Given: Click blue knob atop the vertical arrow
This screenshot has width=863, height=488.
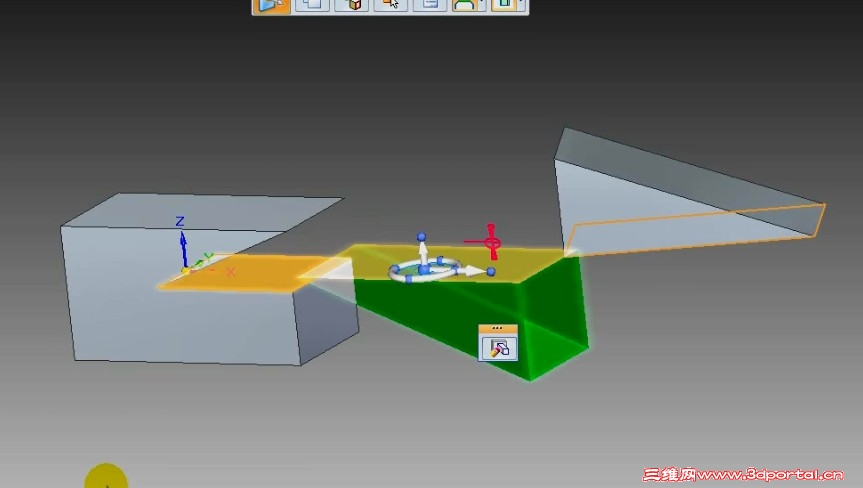Looking at the screenshot, I should click(x=422, y=237).
